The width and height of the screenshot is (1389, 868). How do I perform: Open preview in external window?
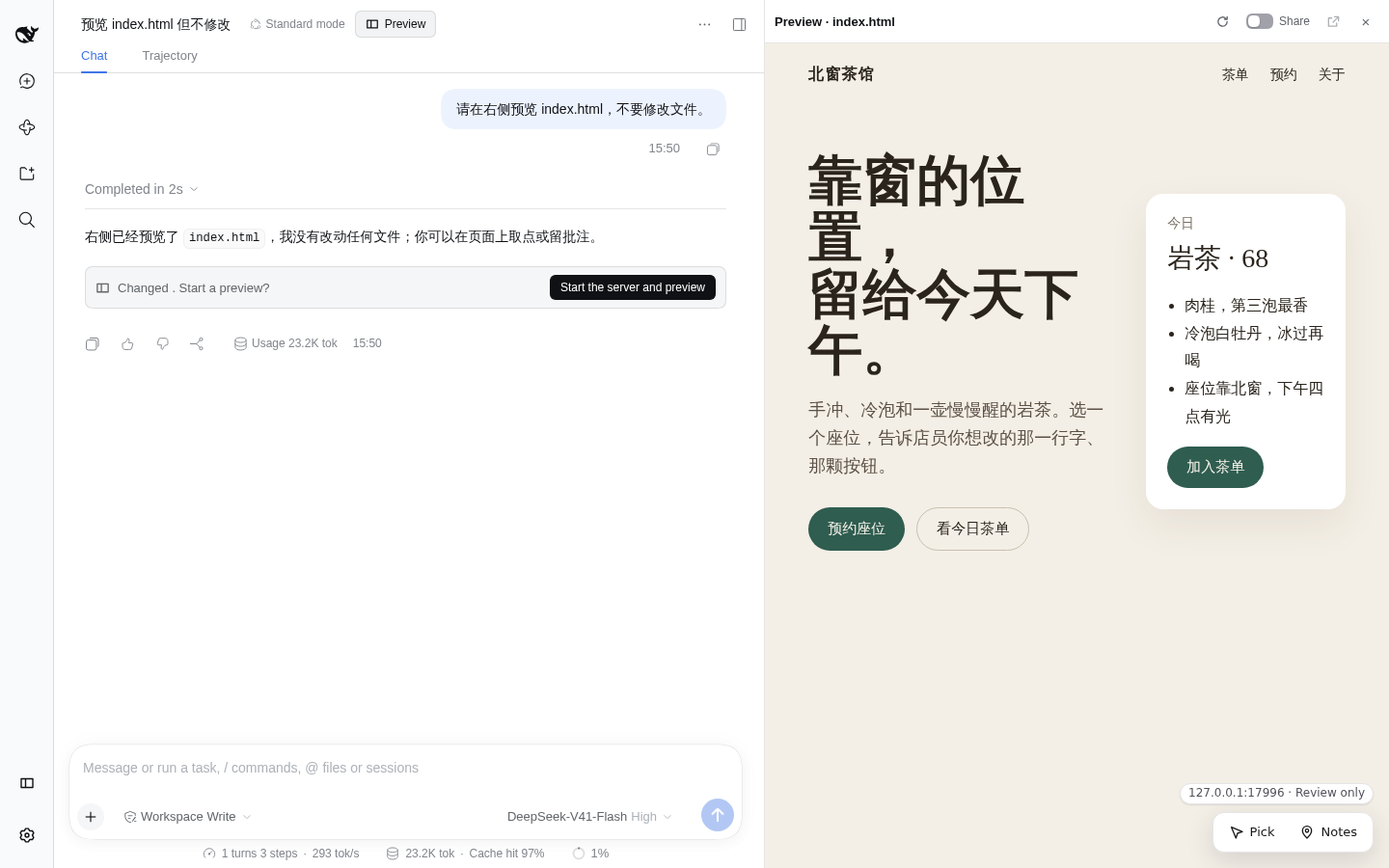[1333, 21]
